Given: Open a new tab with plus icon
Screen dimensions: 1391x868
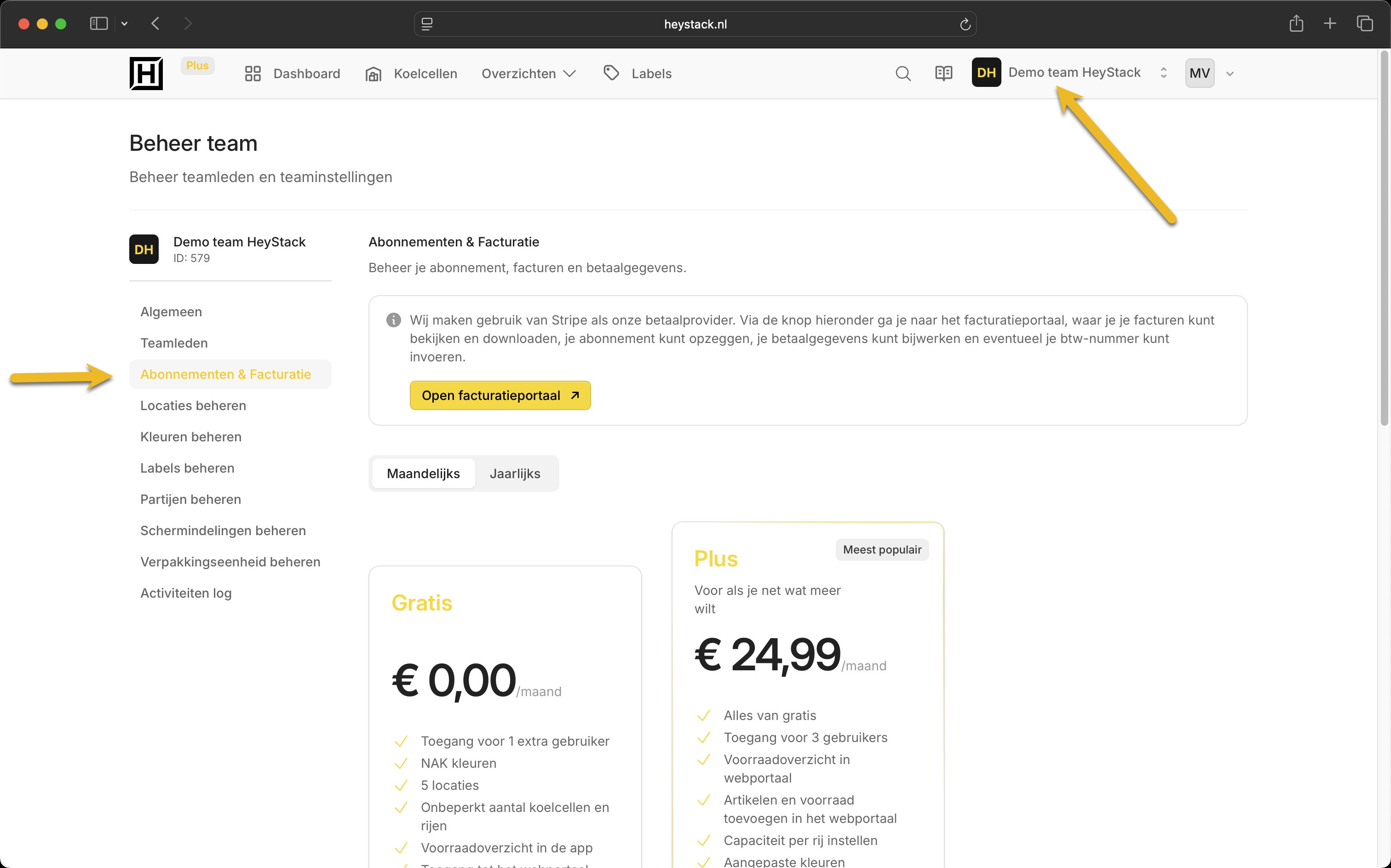Looking at the screenshot, I should (x=1329, y=23).
